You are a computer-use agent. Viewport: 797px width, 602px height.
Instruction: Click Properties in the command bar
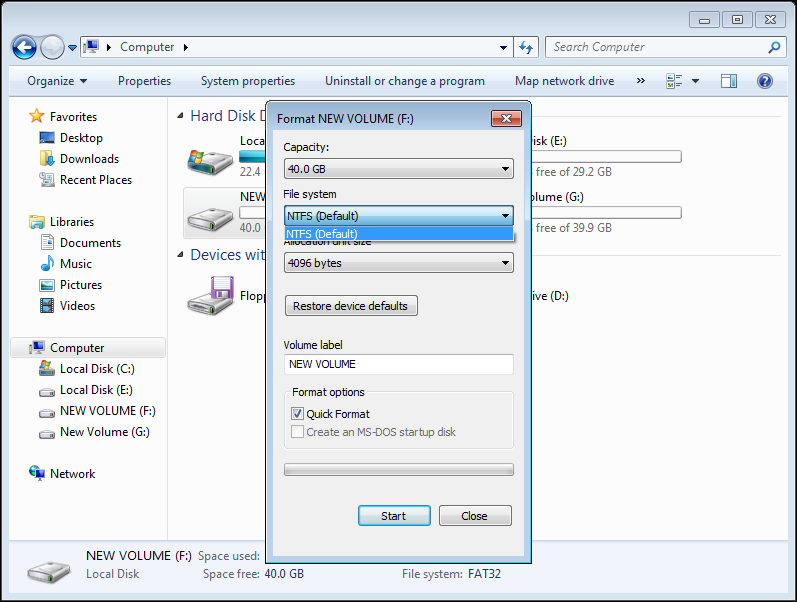click(144, 81)
